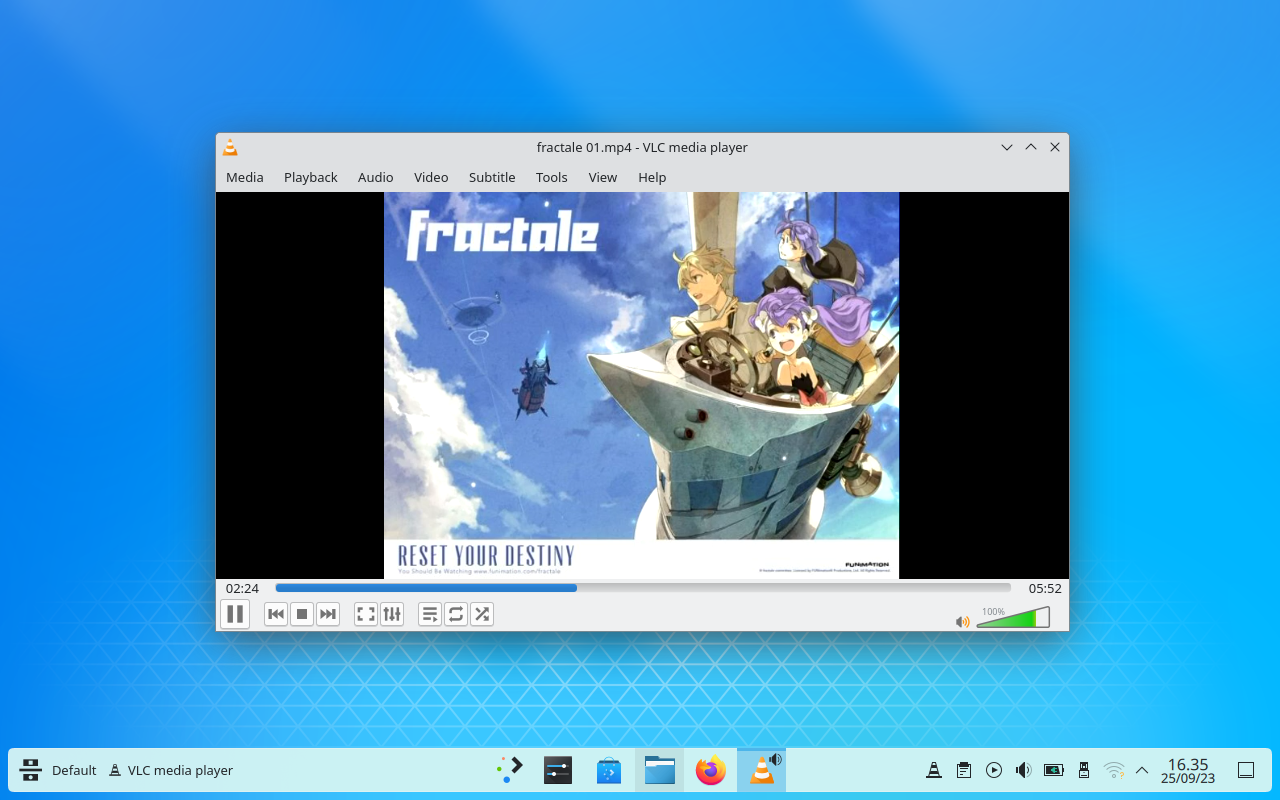Open clipboard tray icon
The width and height of the screenshot is (1280, 800).
click(964, 770)
